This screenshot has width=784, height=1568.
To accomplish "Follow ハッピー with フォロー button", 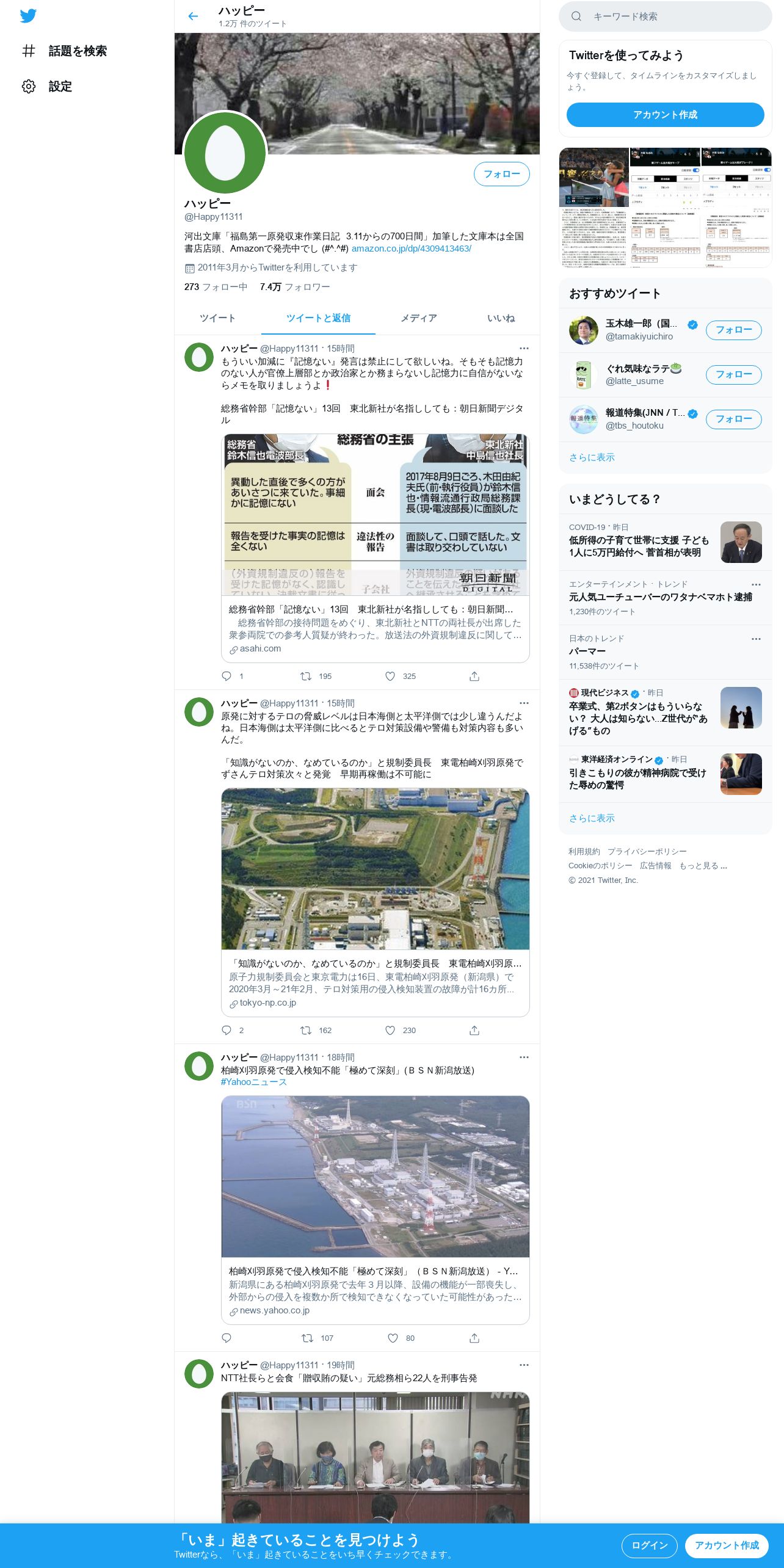I will (502, 174).
